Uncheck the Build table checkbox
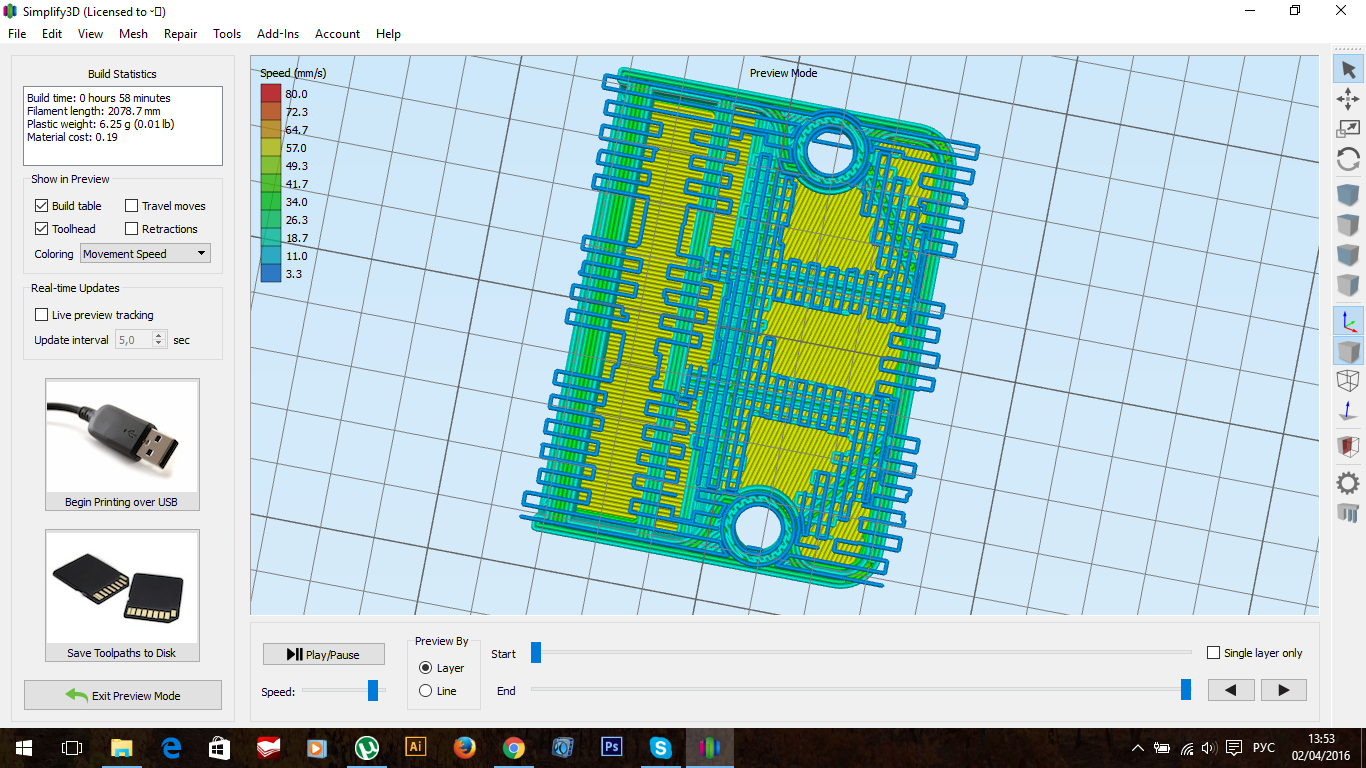 [x=41, y=206]
